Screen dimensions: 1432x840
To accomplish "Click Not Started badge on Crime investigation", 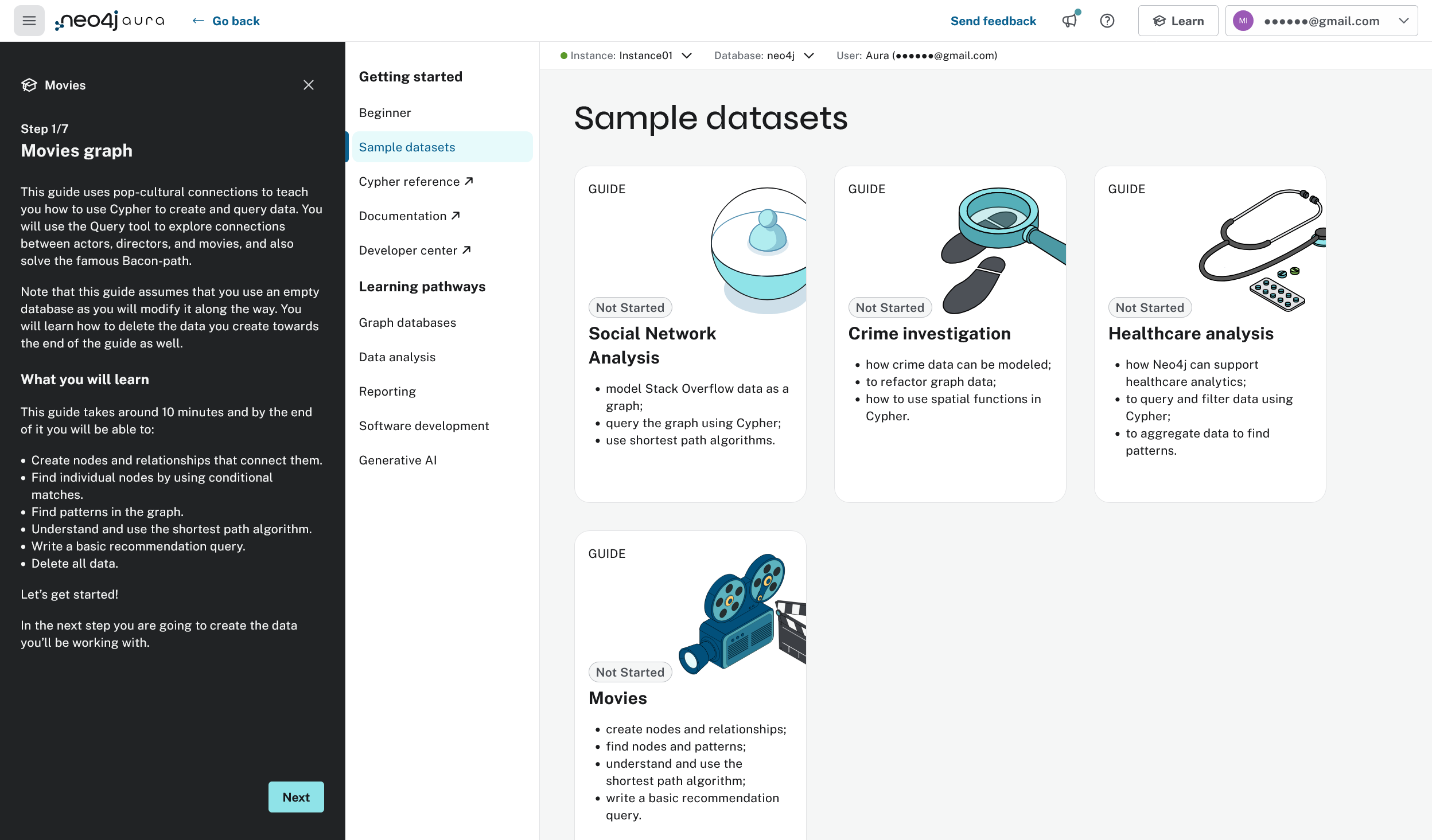I will [x=890, y=308].
